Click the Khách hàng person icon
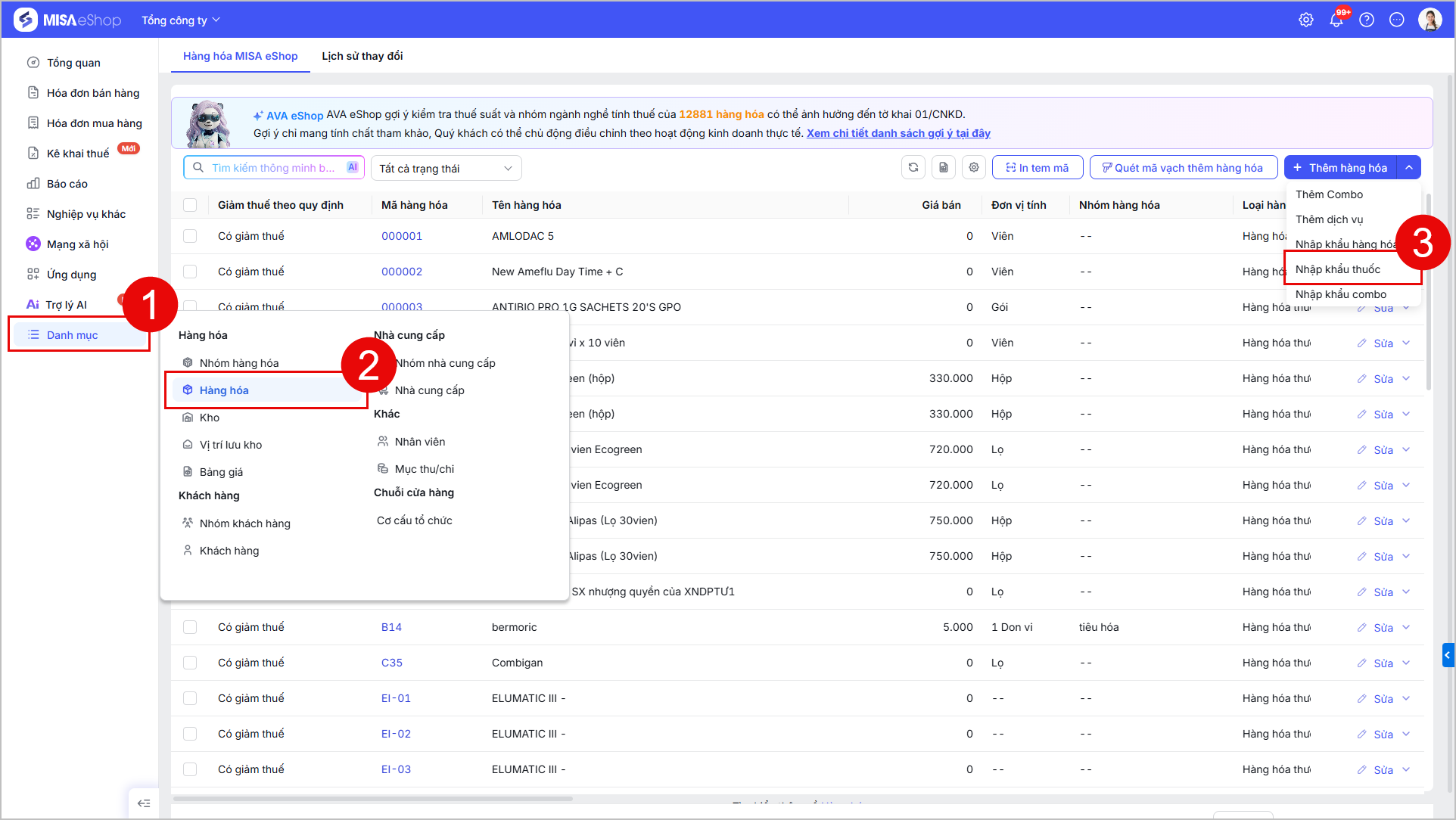 click(x=188, y=551)
